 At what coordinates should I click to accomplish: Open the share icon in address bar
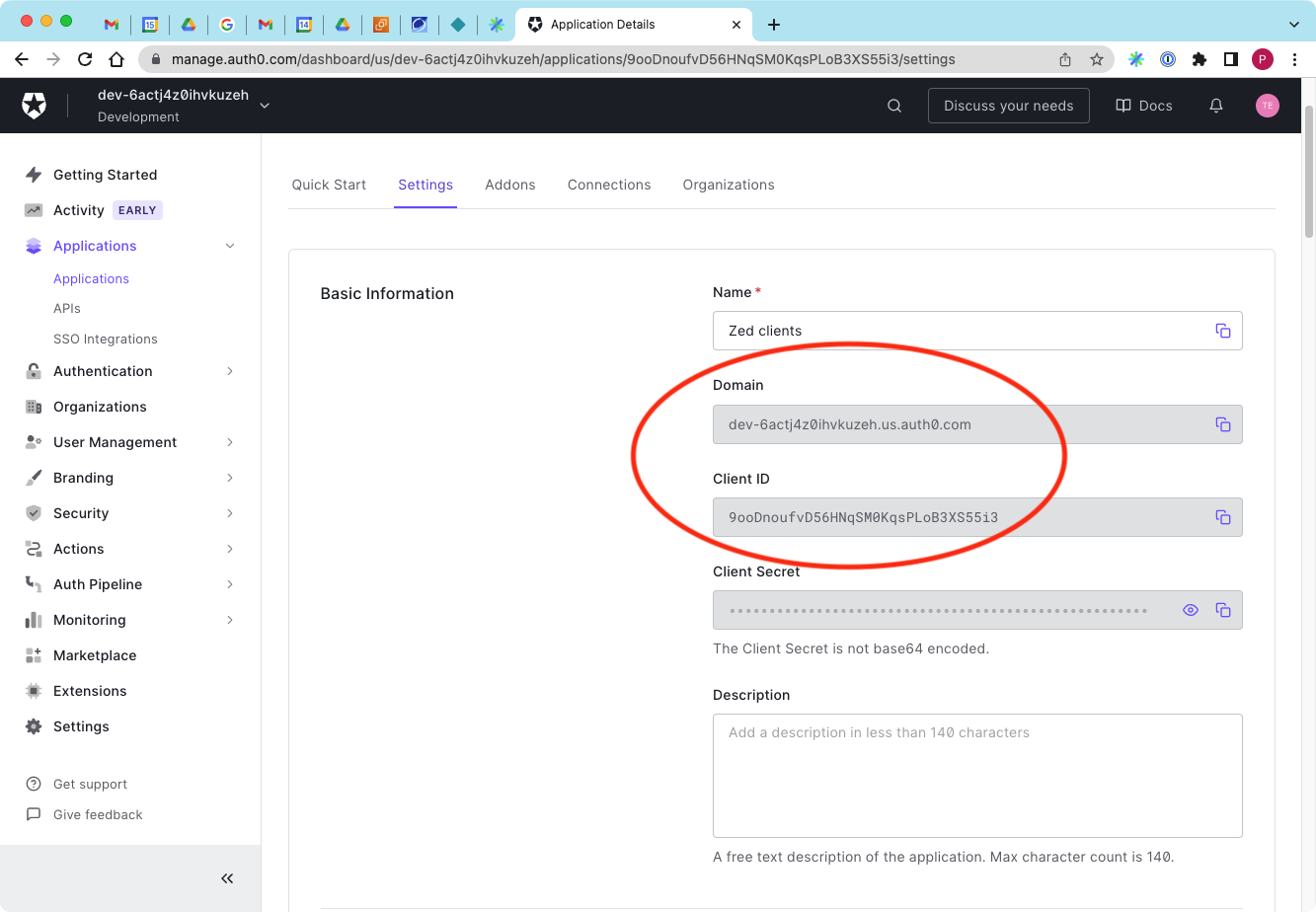[1065, 59]
